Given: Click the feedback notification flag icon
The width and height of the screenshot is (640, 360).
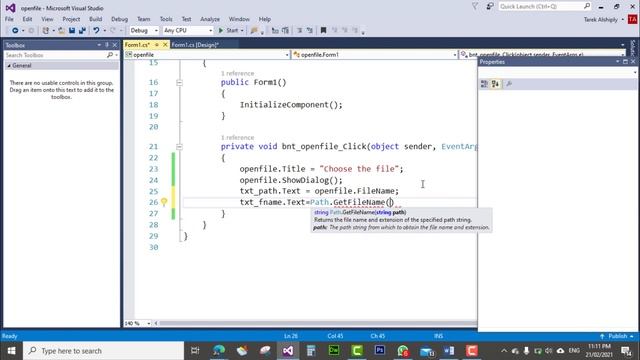Looking at the screenshot, I should pyautogui.click(x=475, y=6).
